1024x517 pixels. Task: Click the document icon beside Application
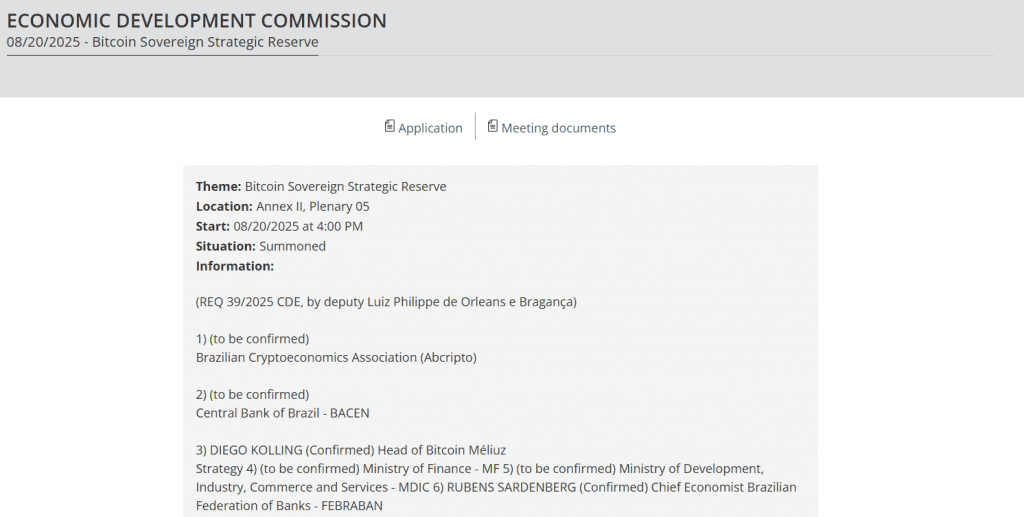click(390, 127)
